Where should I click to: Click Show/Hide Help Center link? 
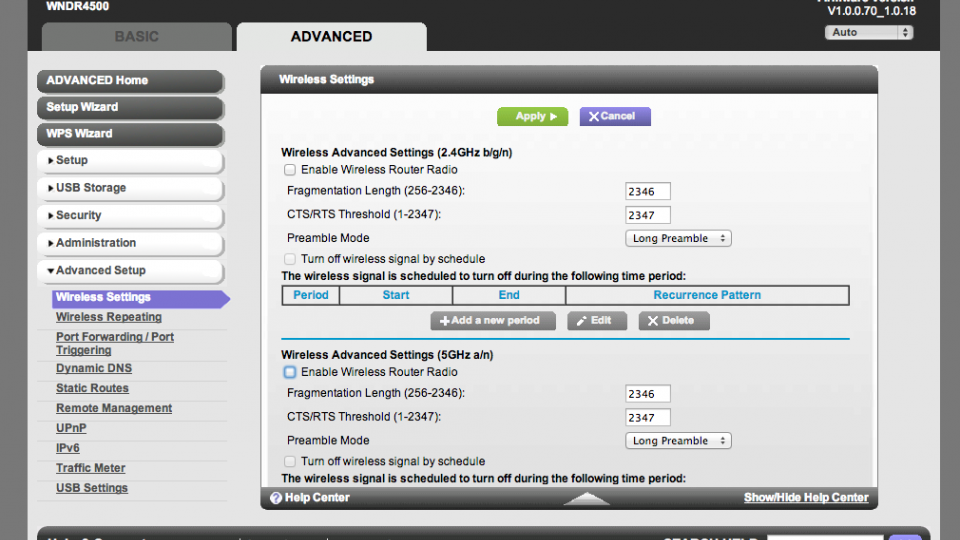click(806, 498)
